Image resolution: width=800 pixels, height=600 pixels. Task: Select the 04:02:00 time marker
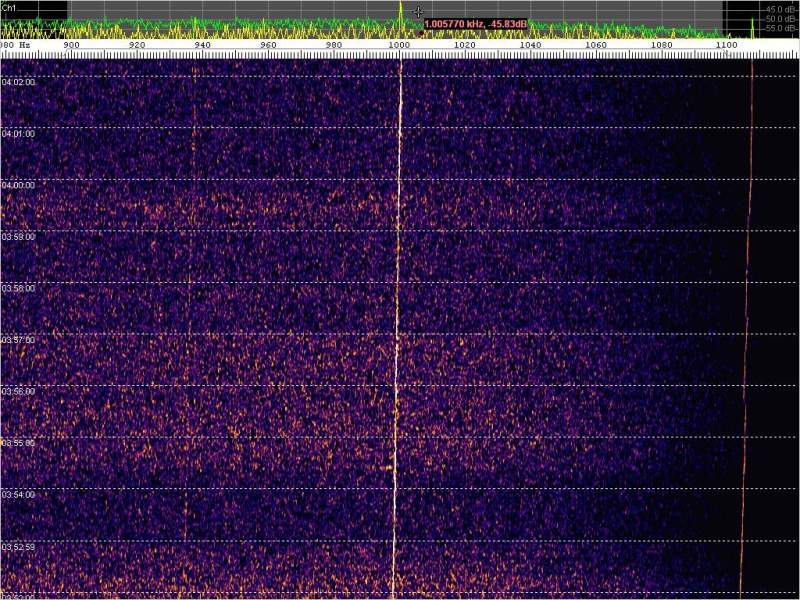[x=18, y=82]
